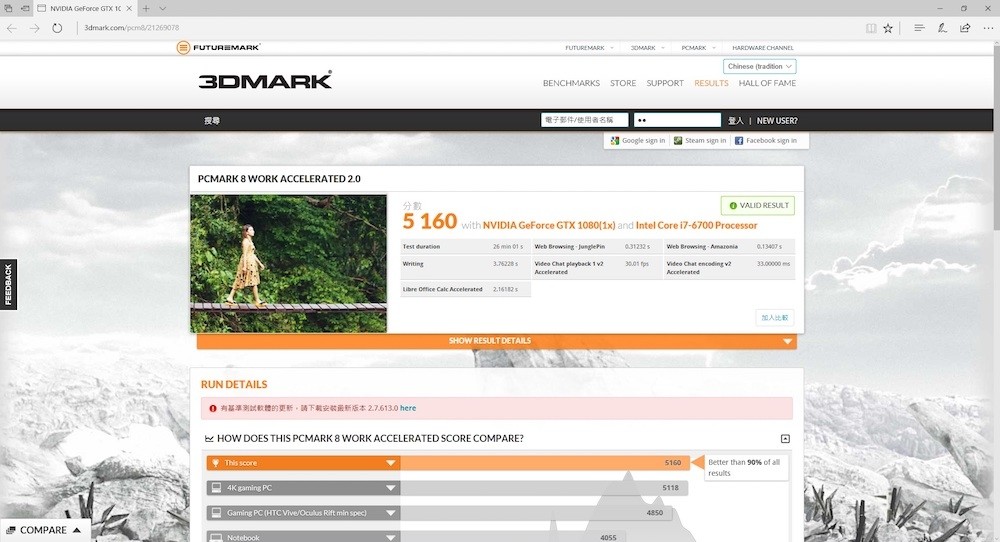The width and height of the screenshot is (1000, 542).
Task: Add page to favorites star icon
Action: 888,28
